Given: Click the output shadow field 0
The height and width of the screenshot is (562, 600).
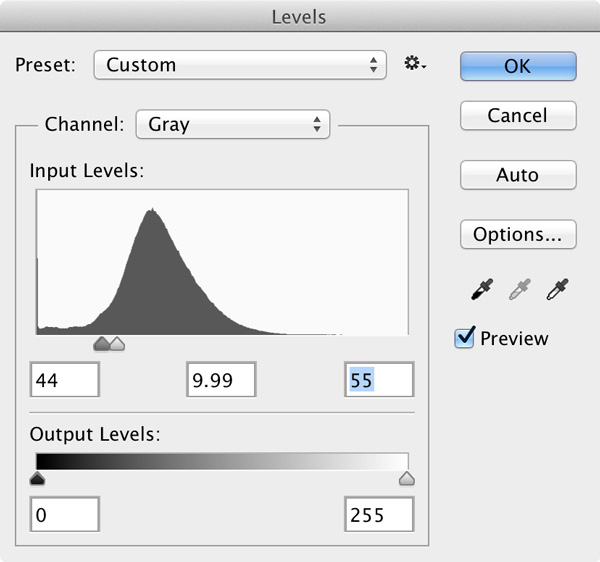Looking at the screenshot, I should pos(65,515).
